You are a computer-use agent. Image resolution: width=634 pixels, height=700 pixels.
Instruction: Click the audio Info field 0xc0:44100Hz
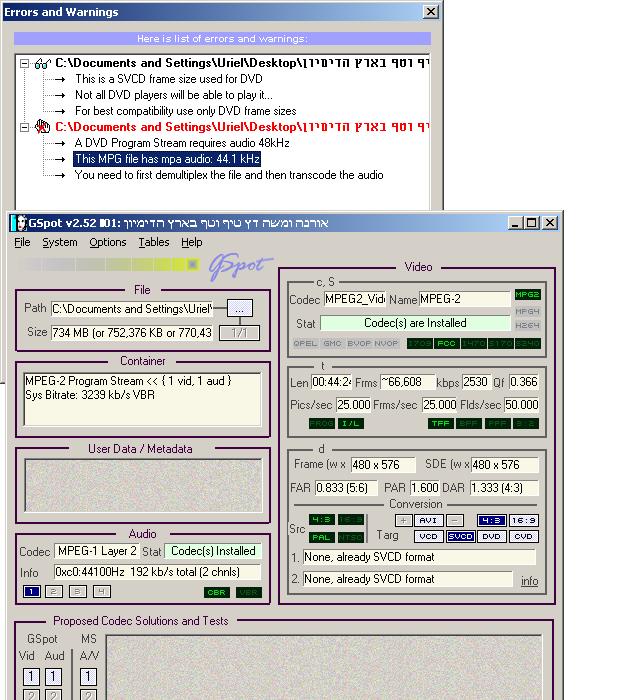point(157,572)
